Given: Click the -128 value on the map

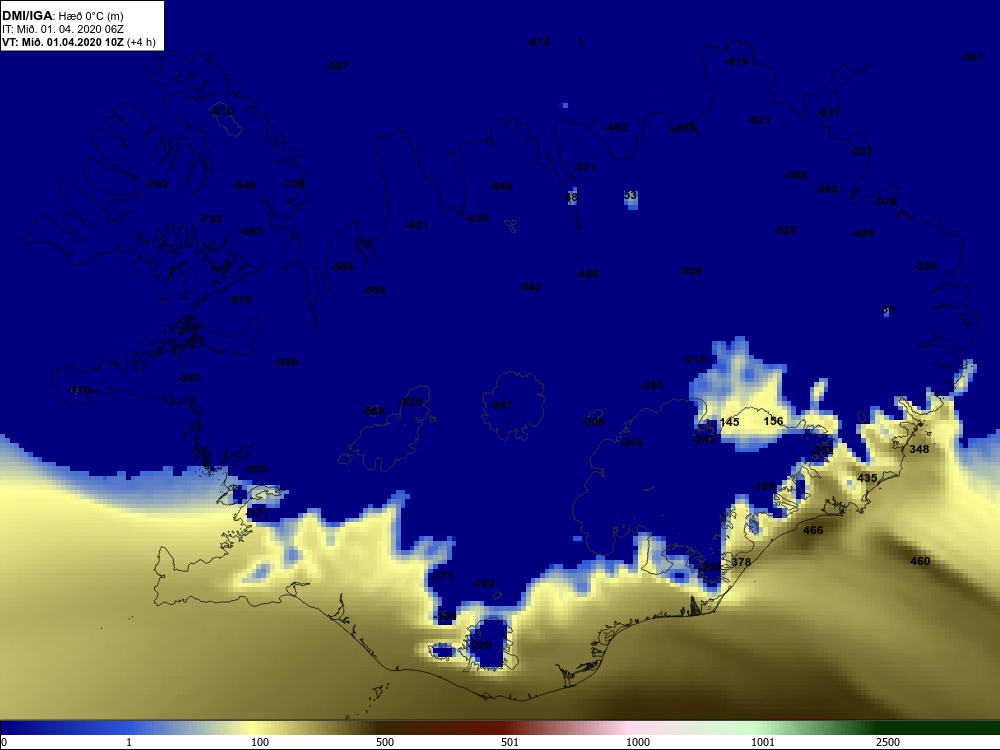Looking at the screenshot, I should click(x=764, y=486).
